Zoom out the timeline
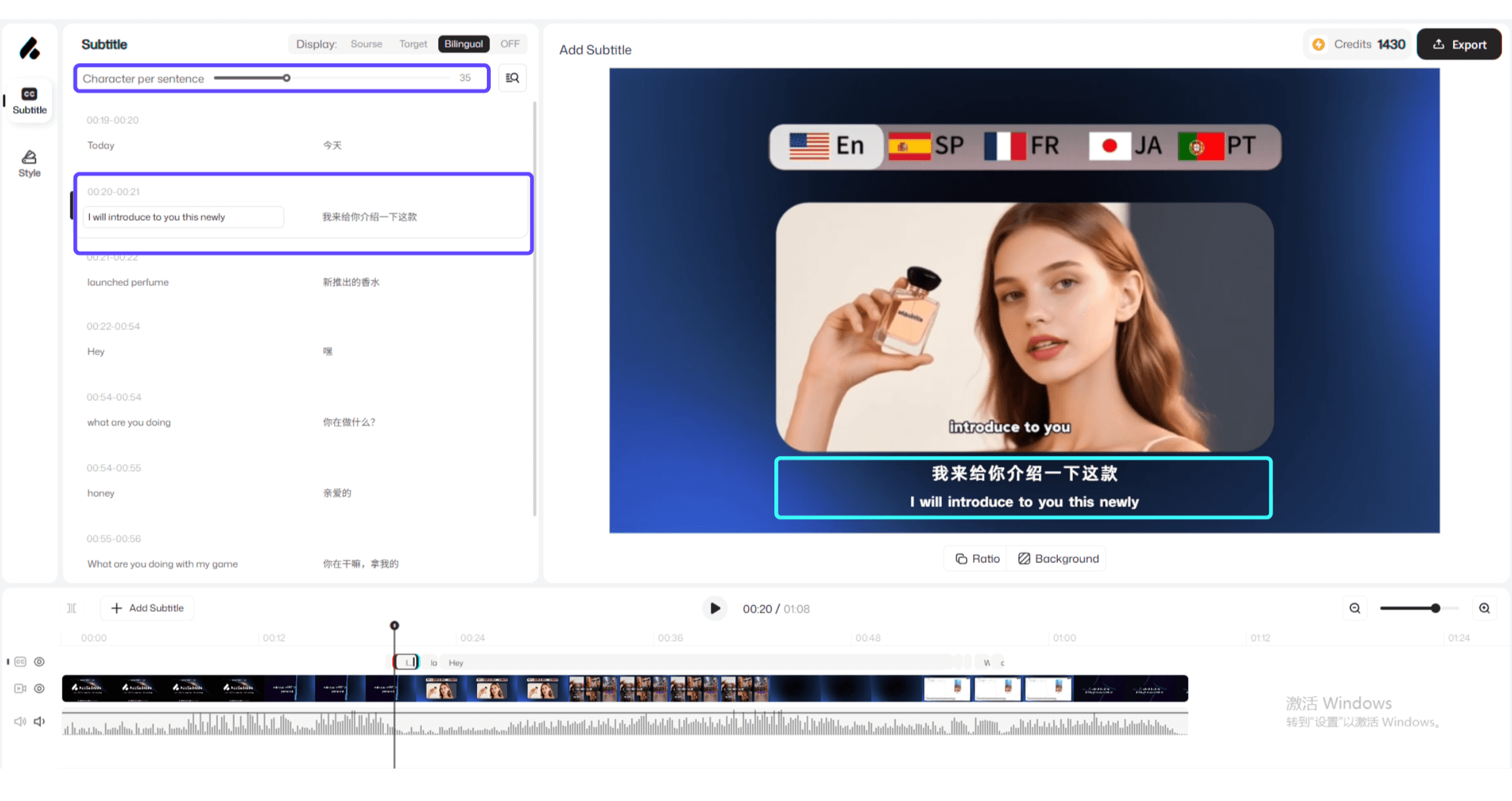 pos(1354,608)
